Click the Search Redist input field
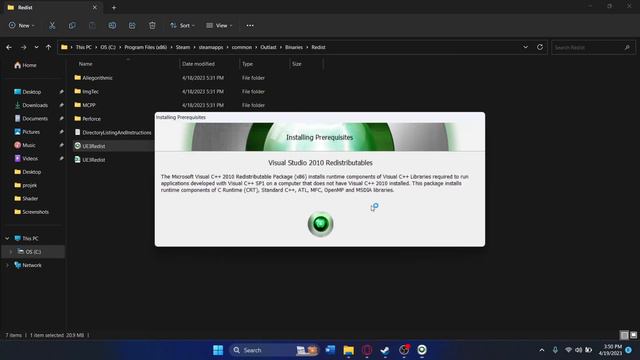The width and height of the screenshot is (640, 360). tap(593, 47)
